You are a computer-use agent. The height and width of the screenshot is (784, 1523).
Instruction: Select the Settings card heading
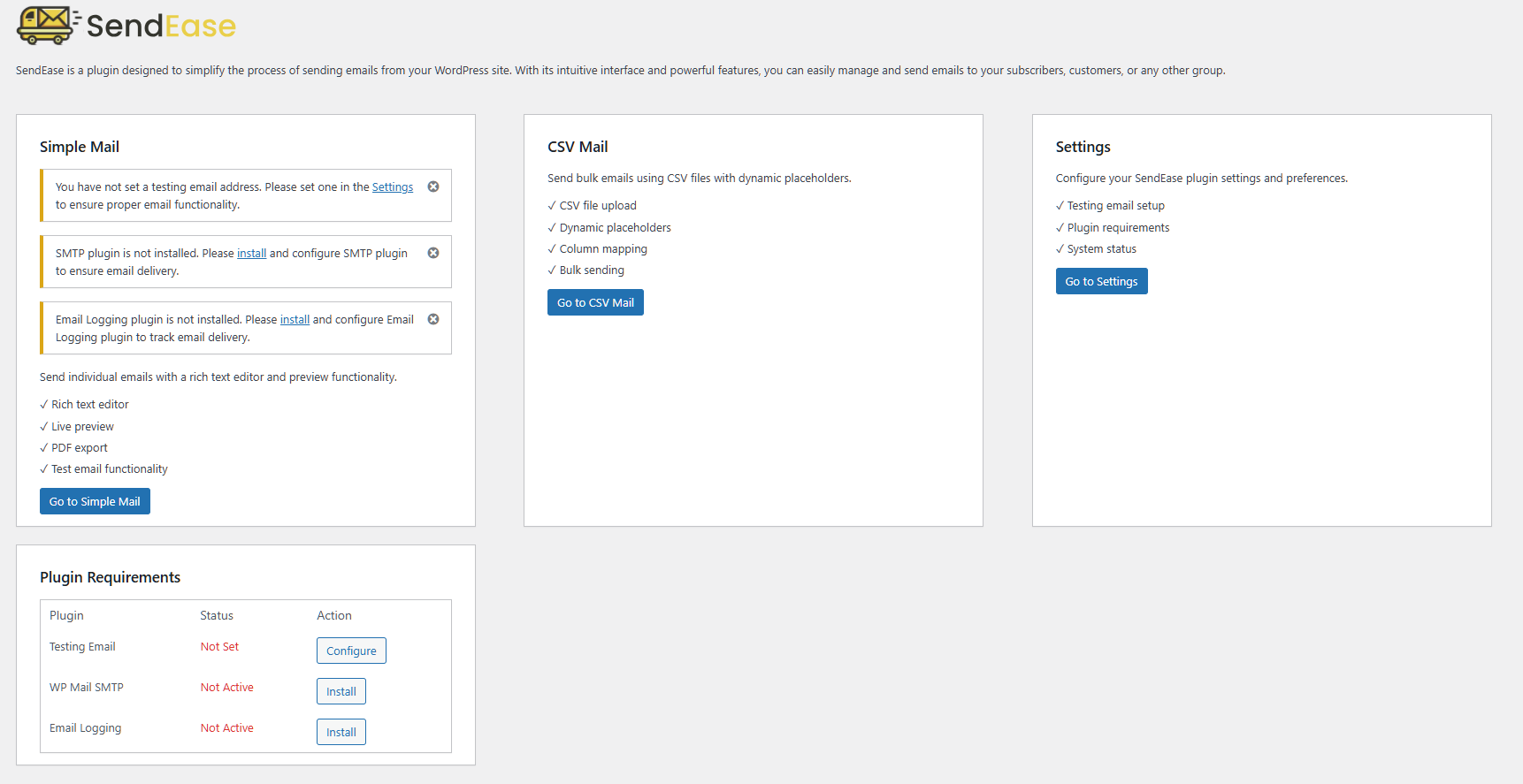coord(1083,147)
